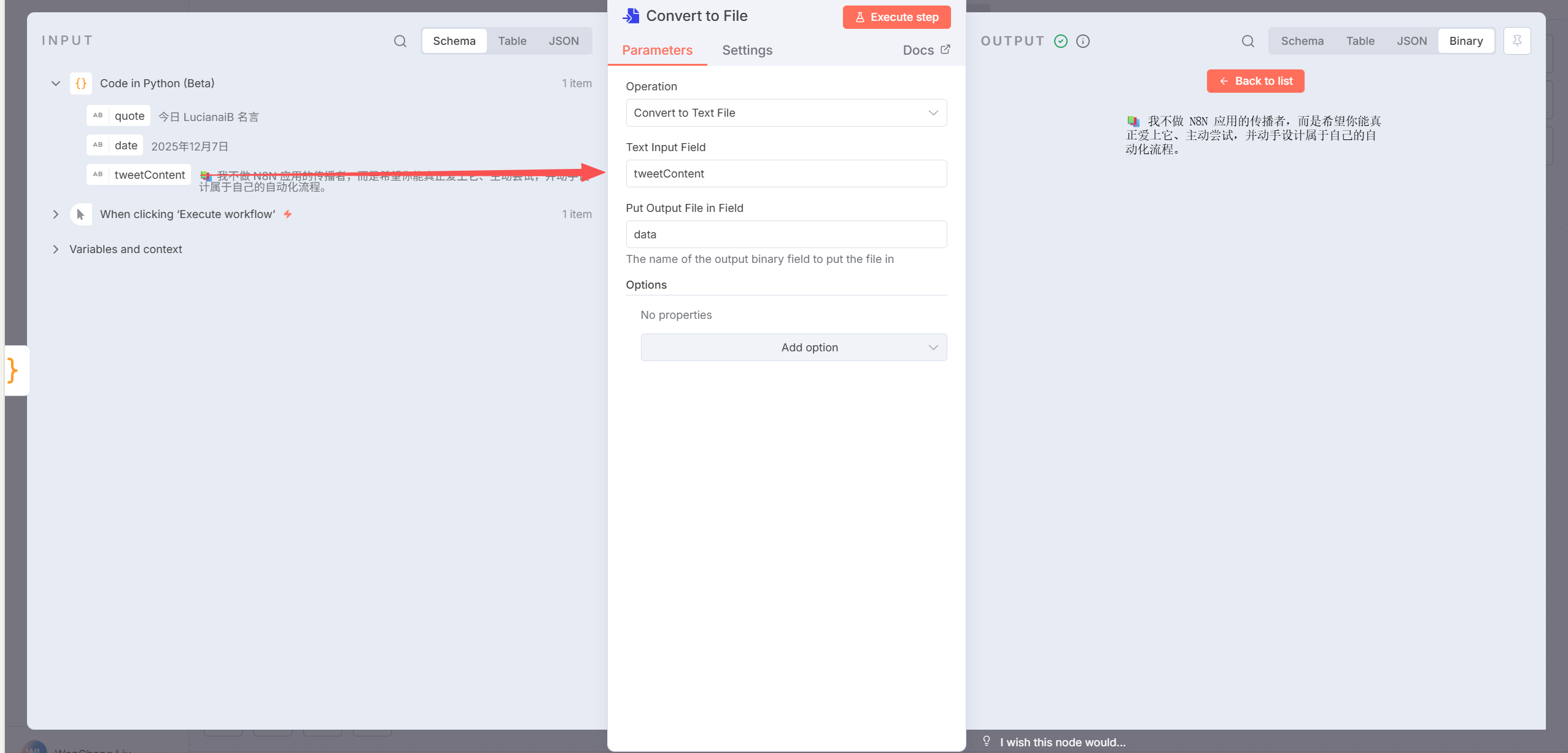Click the Convert to File node icon
The image size is (1568, 753).
click(x=631, y=16)
